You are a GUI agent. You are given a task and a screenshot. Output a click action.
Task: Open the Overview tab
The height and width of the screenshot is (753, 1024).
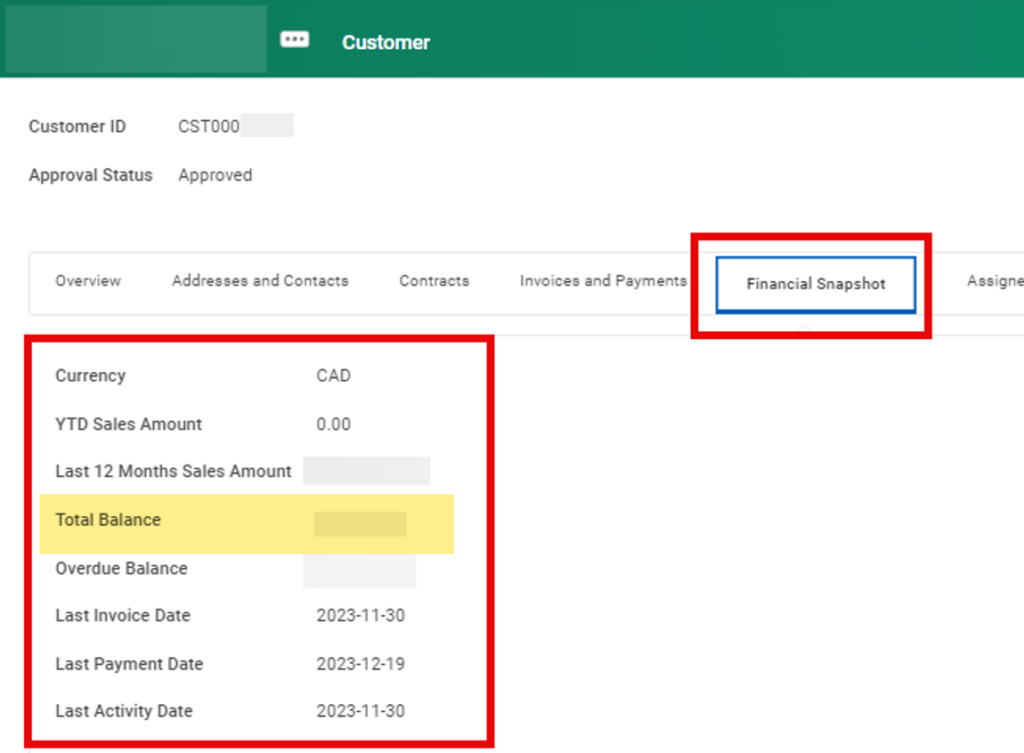pos(88,281)
